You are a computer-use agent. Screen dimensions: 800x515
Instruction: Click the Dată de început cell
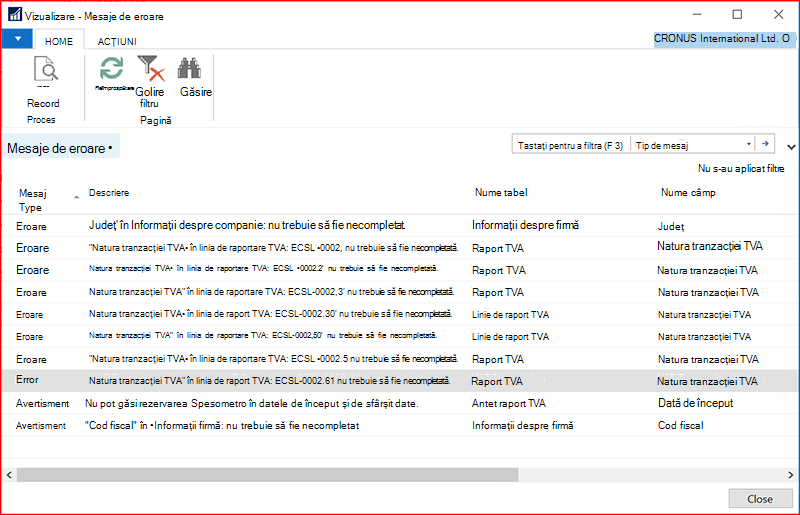695,403
